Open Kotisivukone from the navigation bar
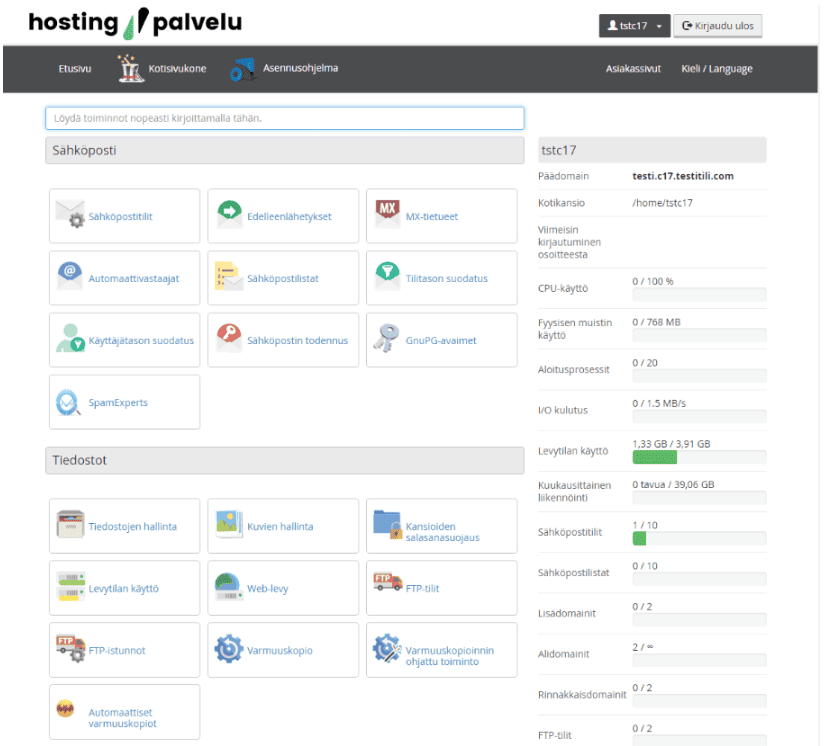 pyautogui.click(x=177, y=68)
